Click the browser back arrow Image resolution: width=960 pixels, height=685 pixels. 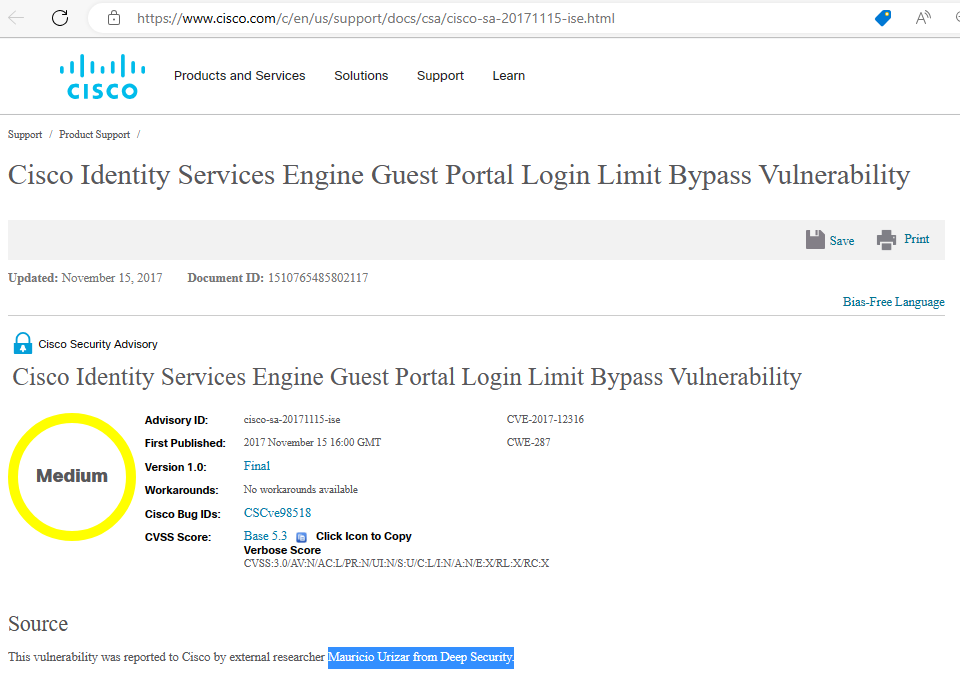click(17, 18)
